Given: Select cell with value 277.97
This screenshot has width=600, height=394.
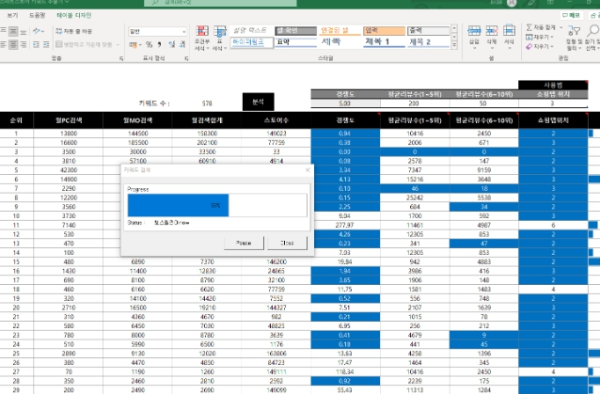Looking at the screenshot, I should coord(345,225).
